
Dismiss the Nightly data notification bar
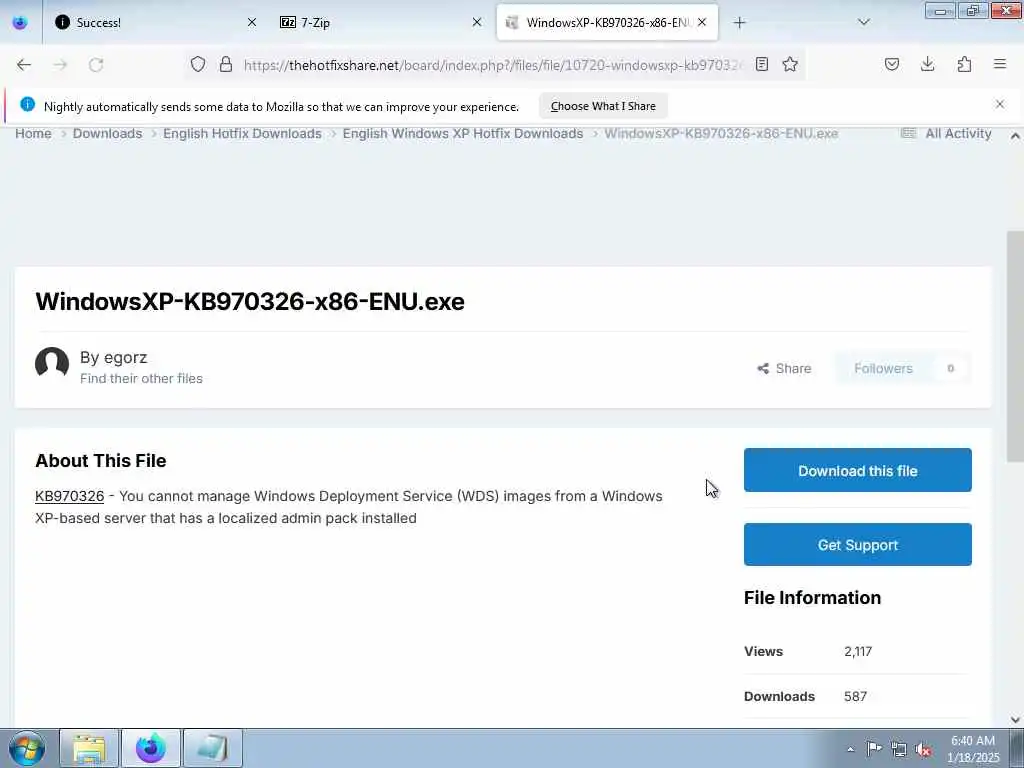coord(1000,104)
